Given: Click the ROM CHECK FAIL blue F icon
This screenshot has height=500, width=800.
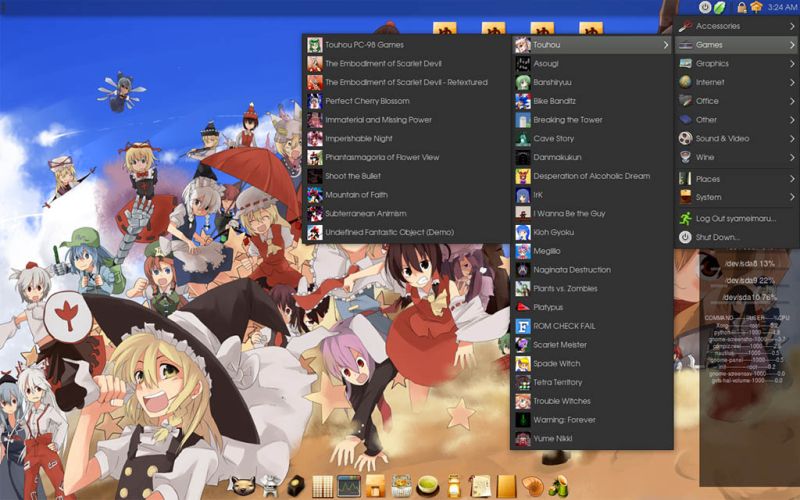Looking at the screenshot, I should tap(523, 326).
